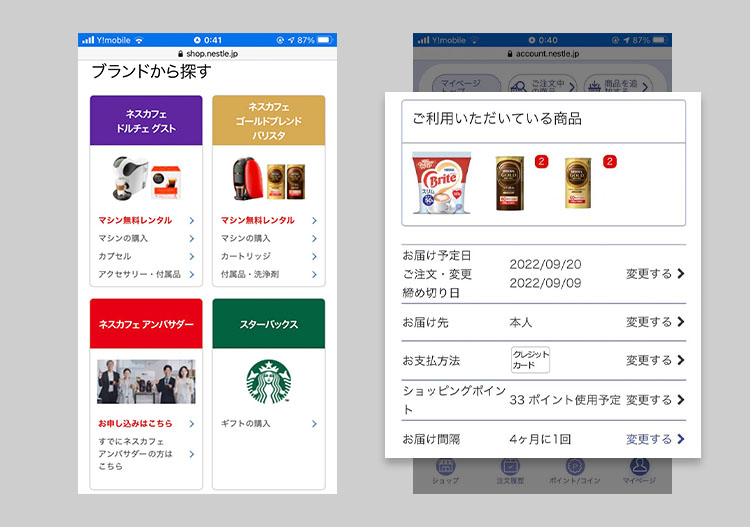Click the purple ネスカフェ ドルチェ グスト header
The image size is (750, 527).
click(x=146, y=121)
